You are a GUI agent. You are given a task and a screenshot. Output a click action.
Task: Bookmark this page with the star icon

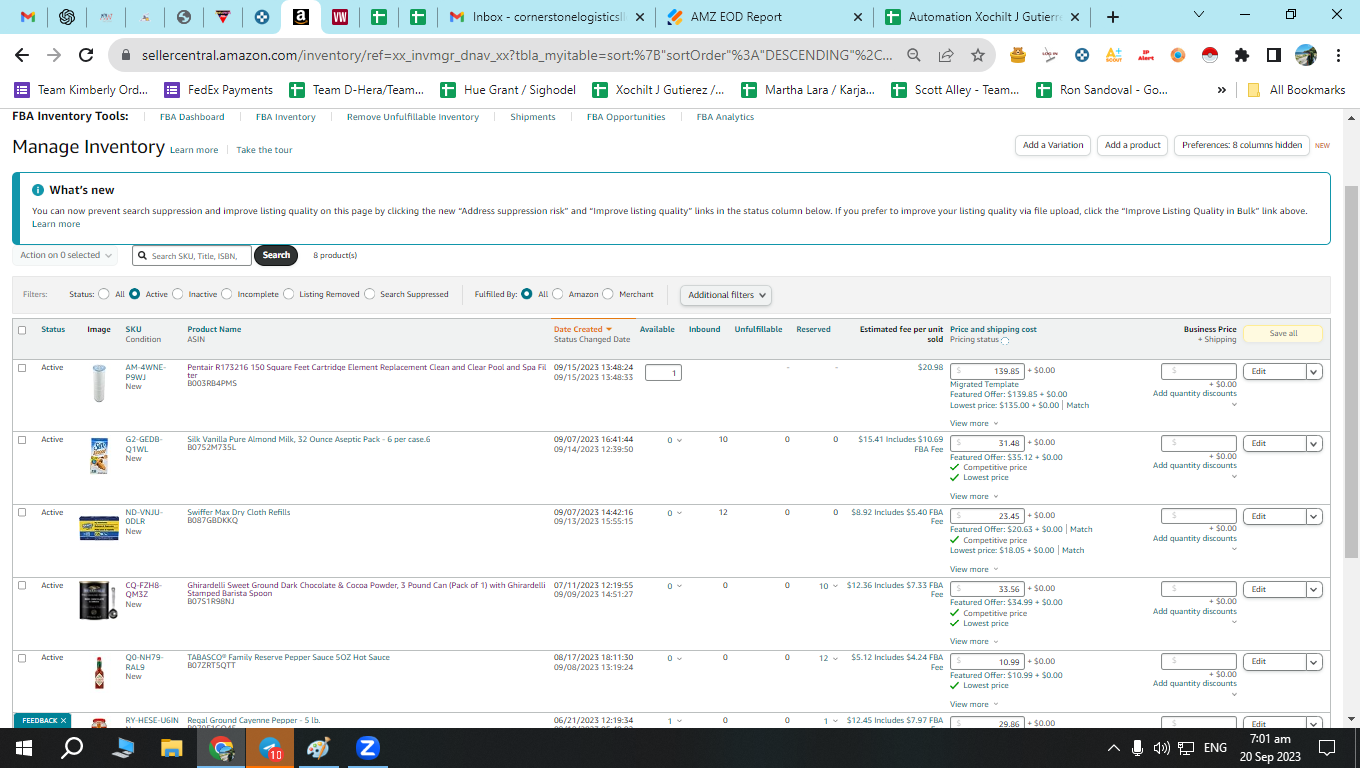(977, 55)
